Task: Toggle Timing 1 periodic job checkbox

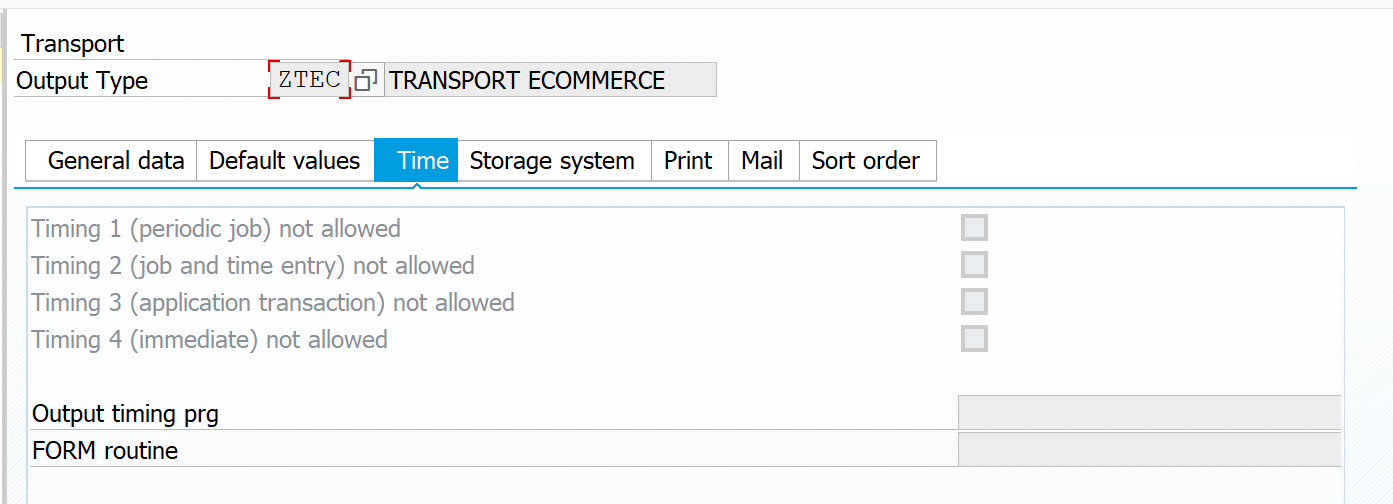Action: pos(974,228)
